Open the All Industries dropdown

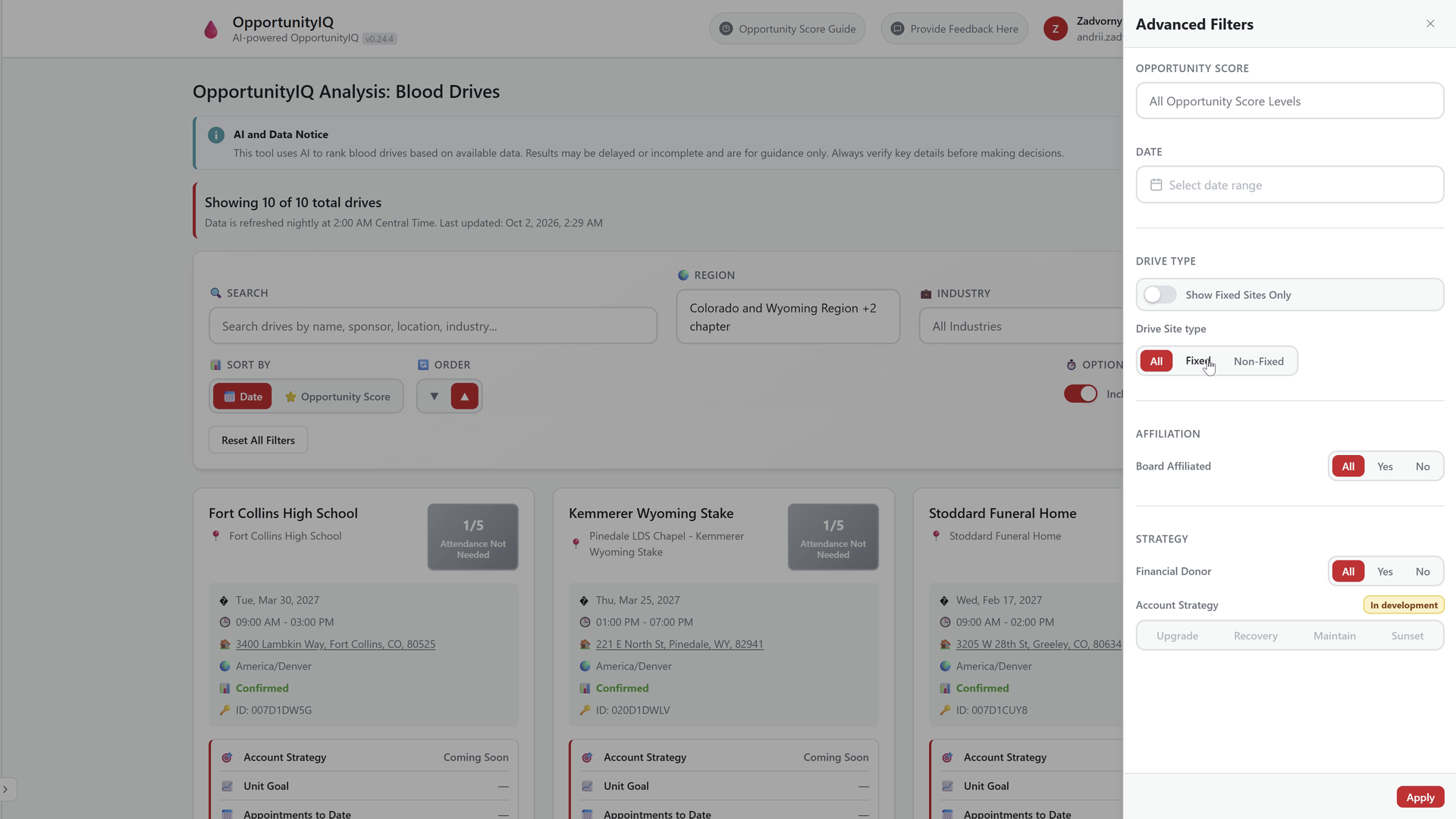pyautogui.click(x=1021, y=326)
